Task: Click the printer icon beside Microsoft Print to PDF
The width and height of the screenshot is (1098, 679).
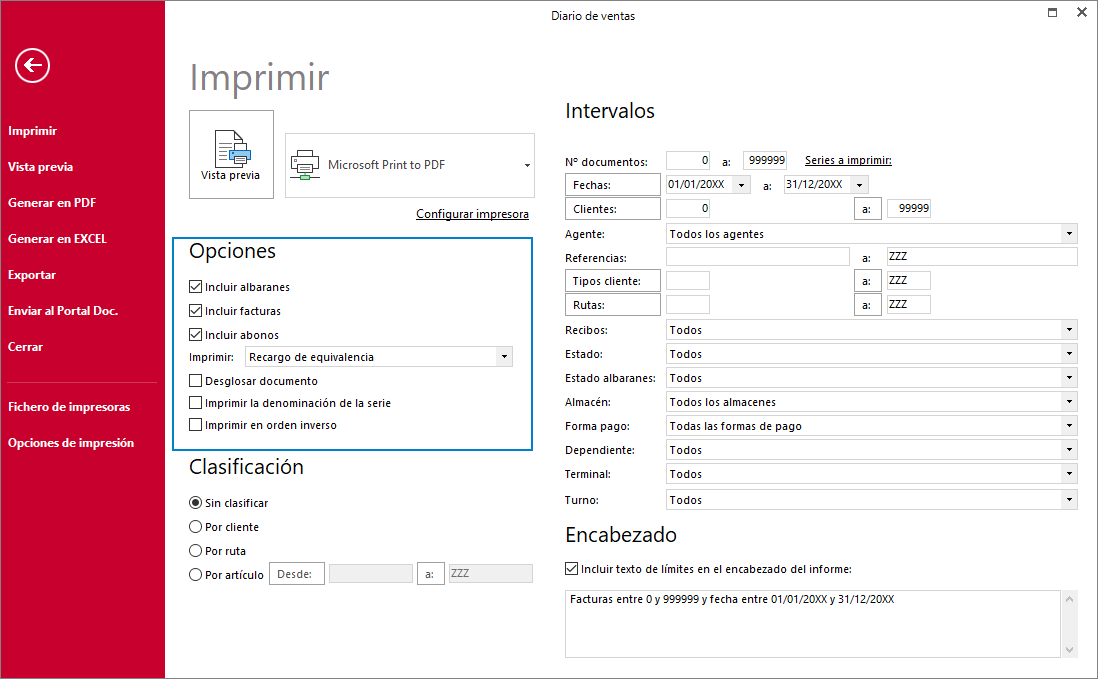Action: point(305,165)
